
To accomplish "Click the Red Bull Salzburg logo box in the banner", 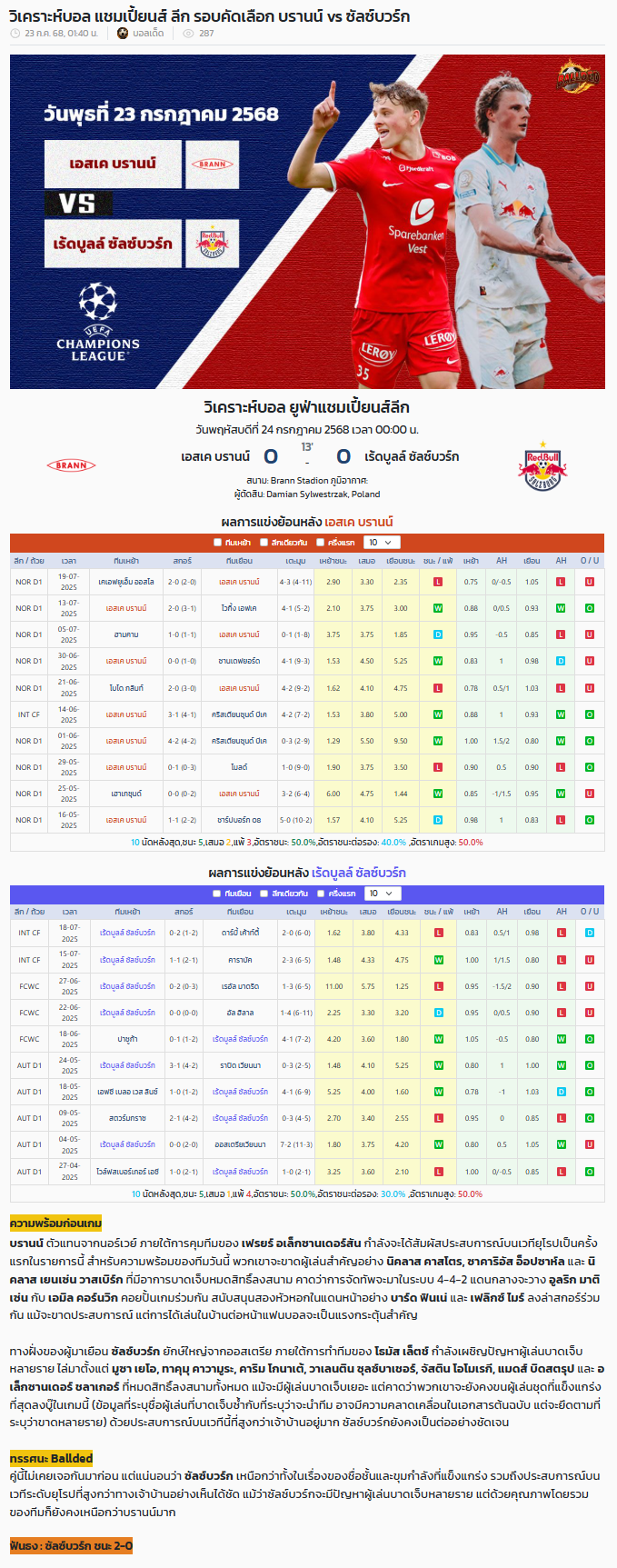I will (213, 244).
